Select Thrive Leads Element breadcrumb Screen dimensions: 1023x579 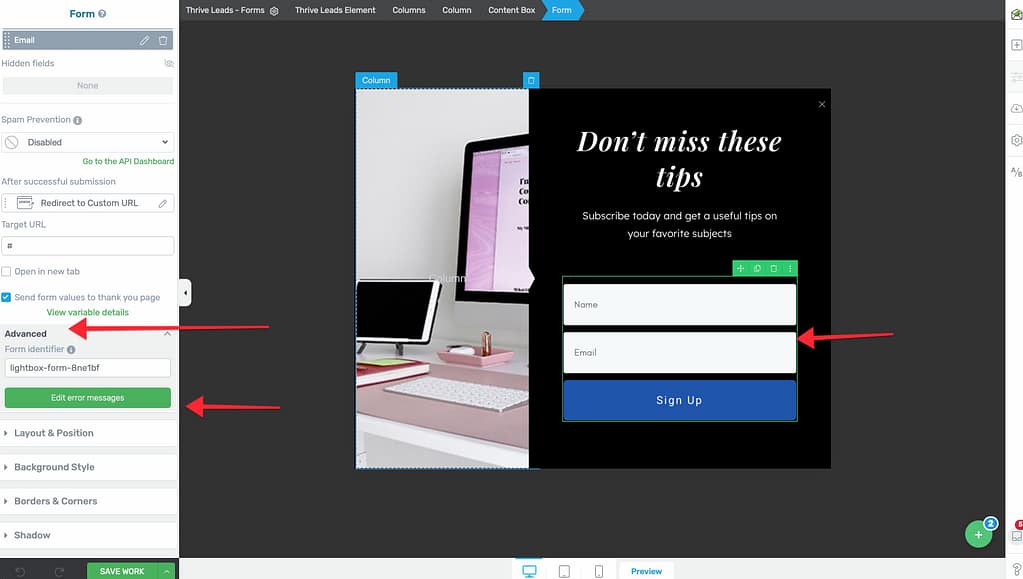tap(335, 10)
